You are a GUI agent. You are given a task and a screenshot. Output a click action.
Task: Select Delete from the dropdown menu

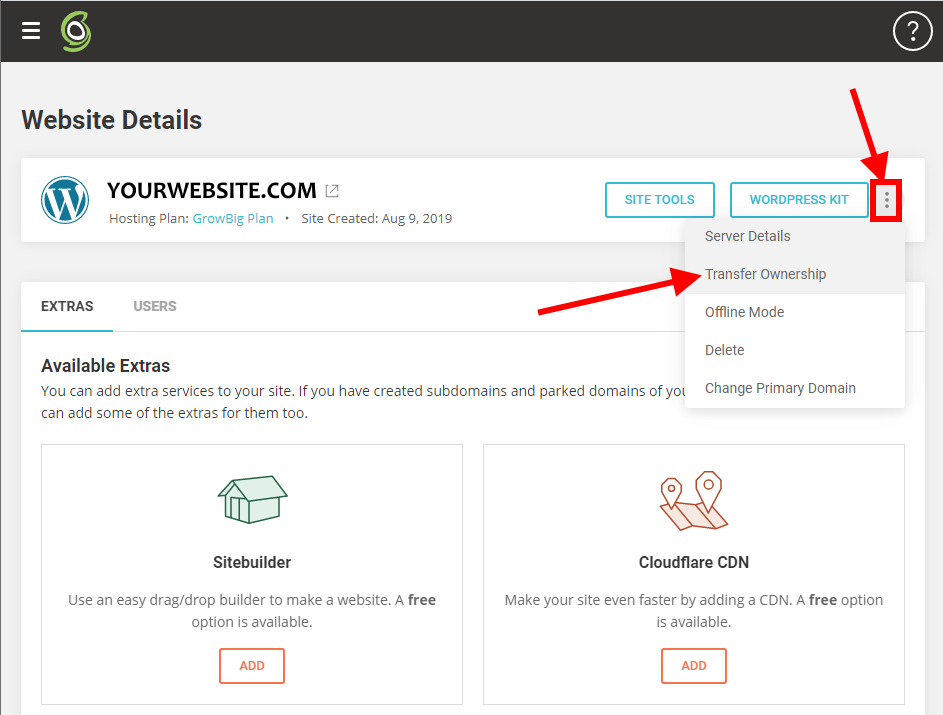click(724, 350)
